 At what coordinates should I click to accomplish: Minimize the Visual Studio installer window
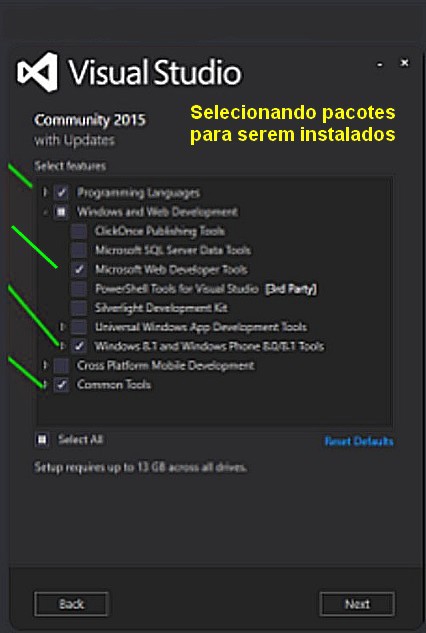click(380, 64)
